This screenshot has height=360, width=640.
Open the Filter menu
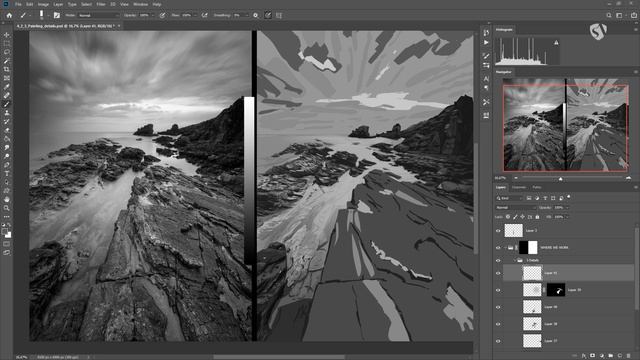click(101, 4)
